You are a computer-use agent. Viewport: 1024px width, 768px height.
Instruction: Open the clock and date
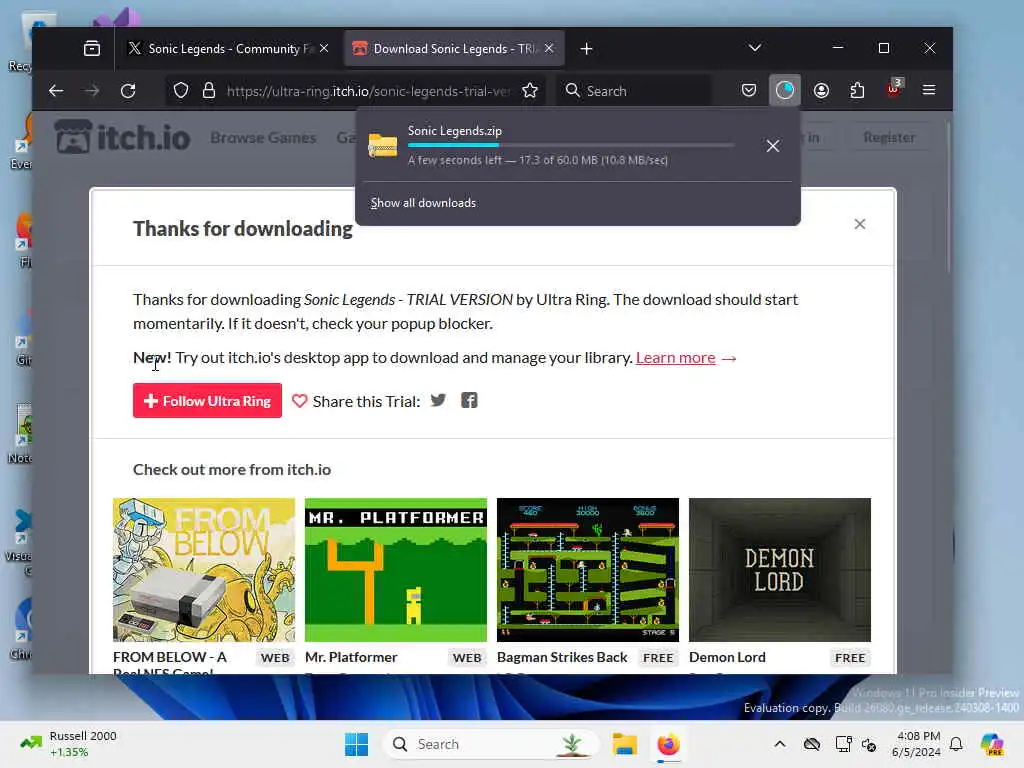pos(916,744)
